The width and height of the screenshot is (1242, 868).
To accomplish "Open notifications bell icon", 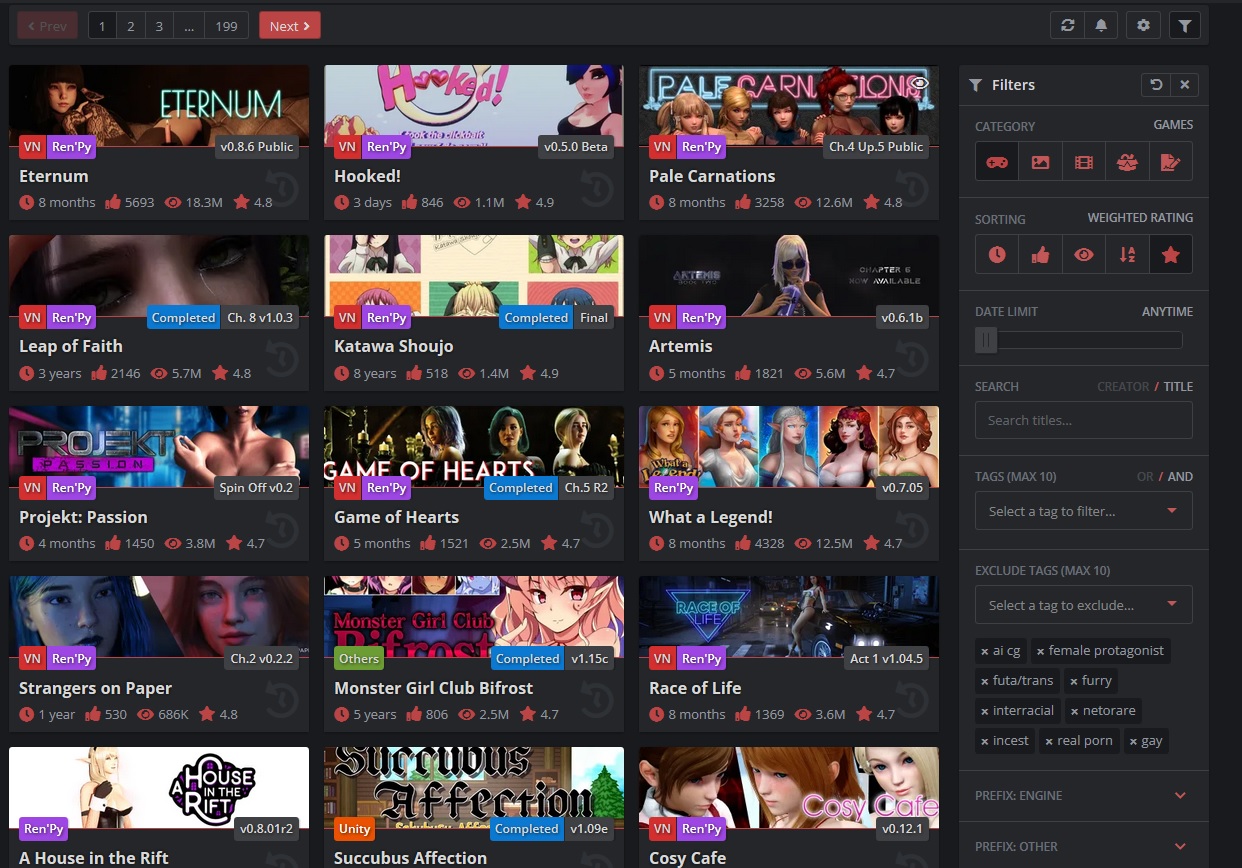I will (1101, 25).
